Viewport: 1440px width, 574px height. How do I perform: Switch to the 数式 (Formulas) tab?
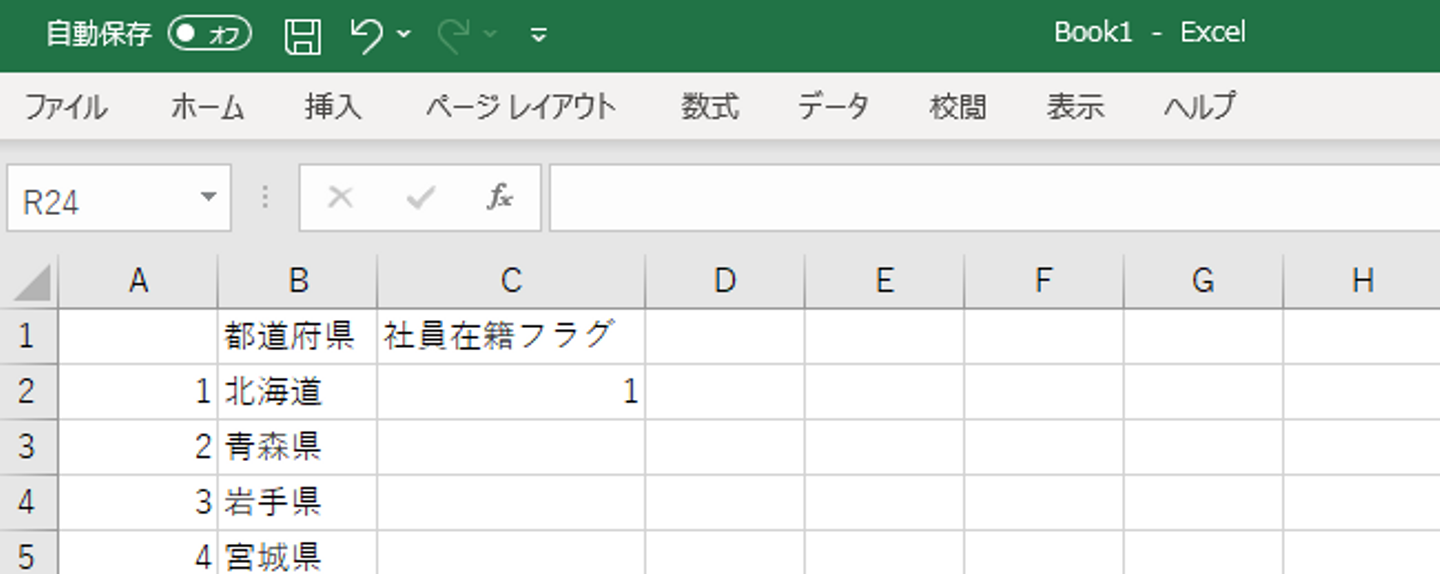710,106
